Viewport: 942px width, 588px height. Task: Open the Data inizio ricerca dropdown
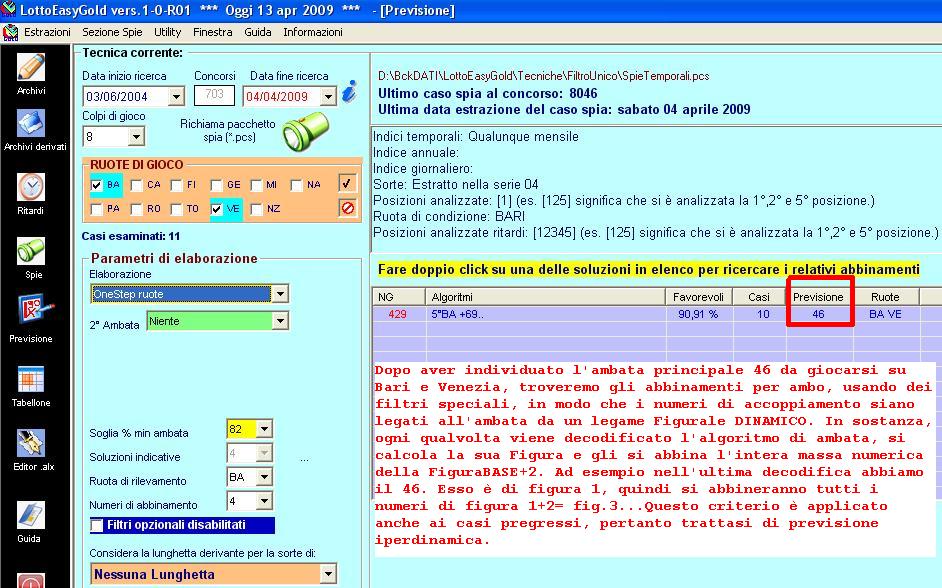tap(176, 96)
